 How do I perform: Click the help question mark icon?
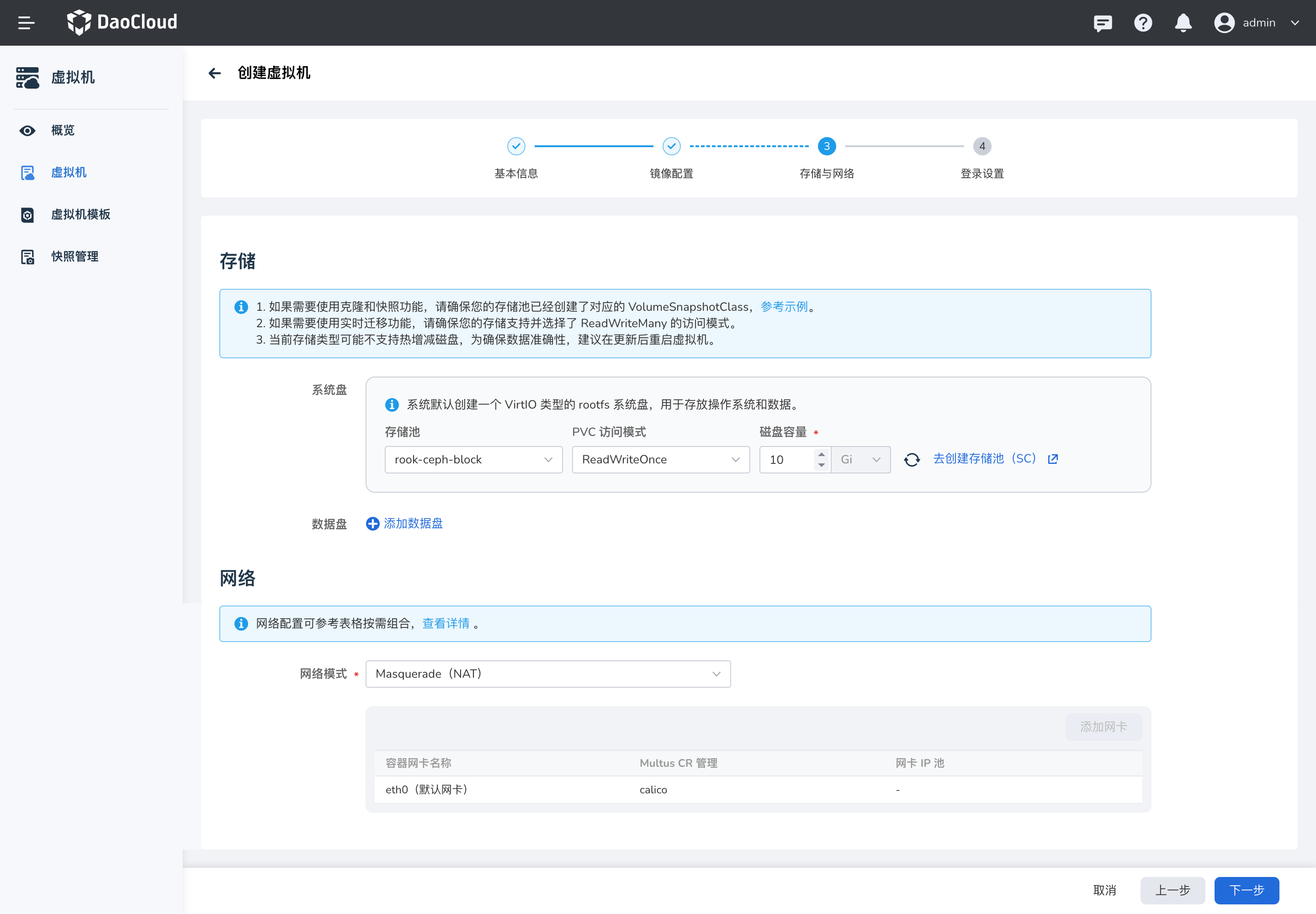(x=1142, y=23)
